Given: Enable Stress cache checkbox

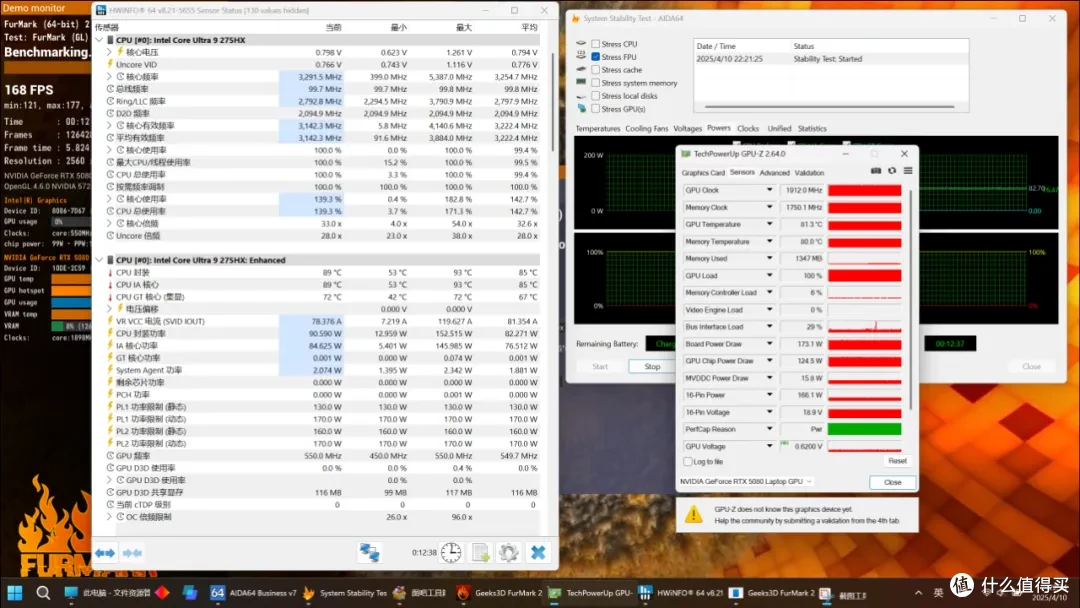Looking at the screenshot, I should (x=596, y=70).
